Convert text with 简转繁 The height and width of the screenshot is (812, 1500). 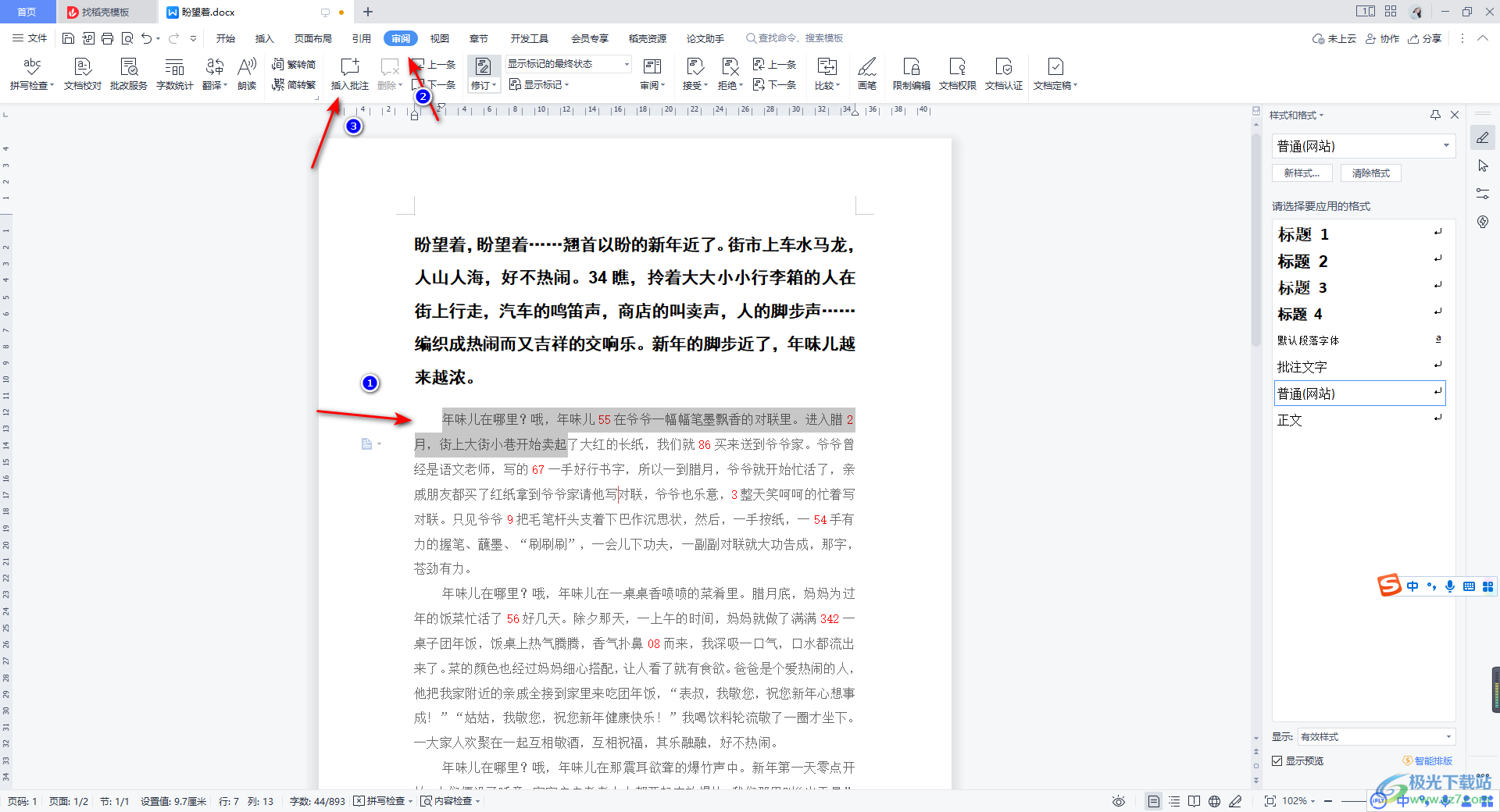294,84
